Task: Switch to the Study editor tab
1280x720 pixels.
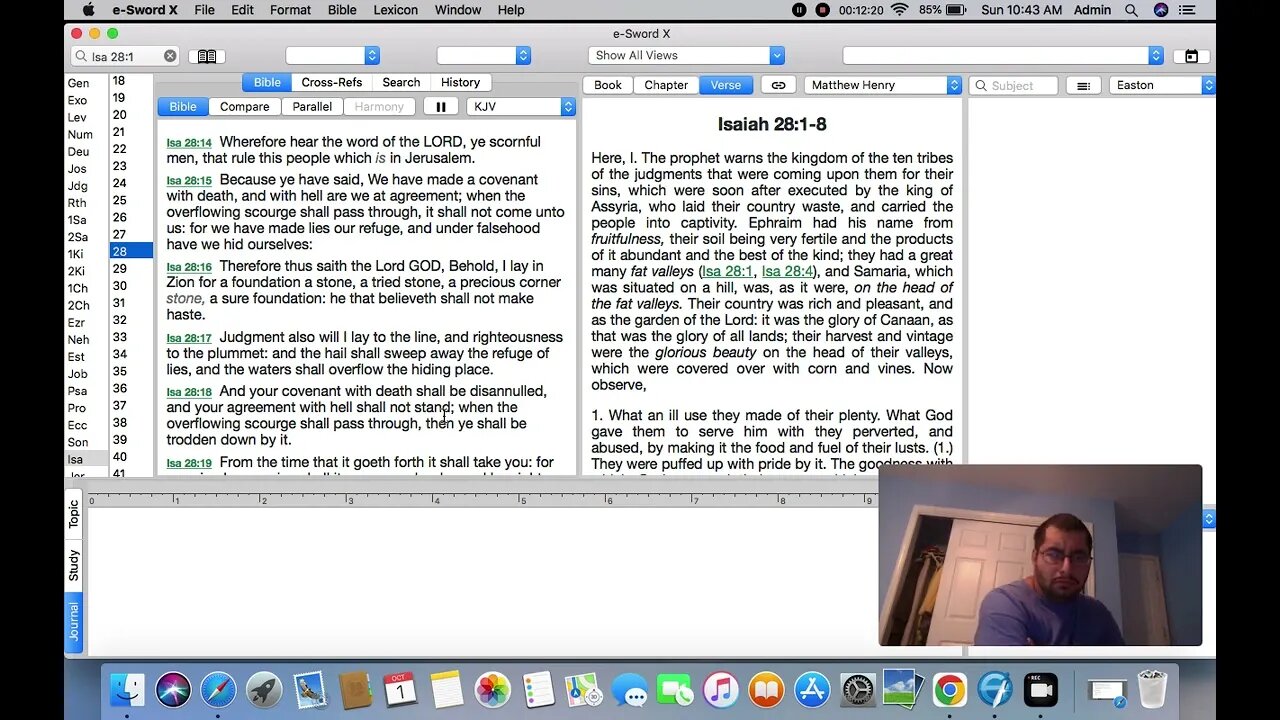Action: pos(74,565)
